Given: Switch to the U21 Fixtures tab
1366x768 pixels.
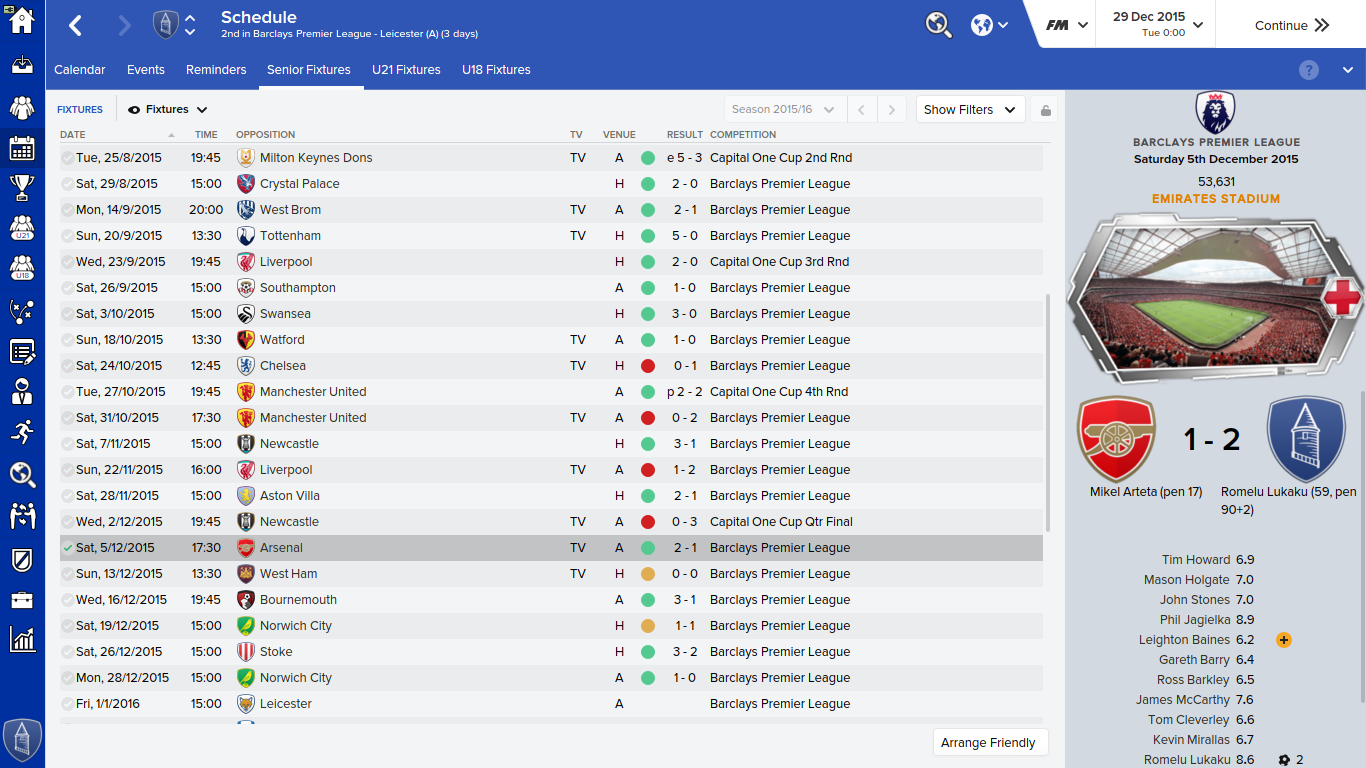Looking at the screenshot, I should (406, 70).
